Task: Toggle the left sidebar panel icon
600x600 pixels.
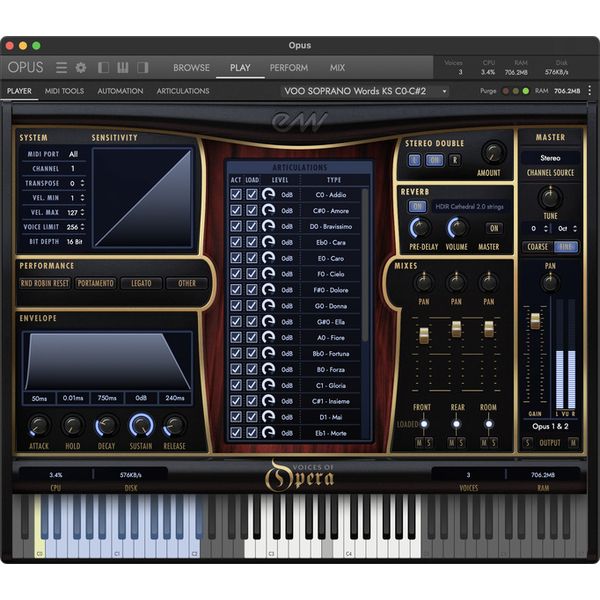Action: tap(103, 68)
